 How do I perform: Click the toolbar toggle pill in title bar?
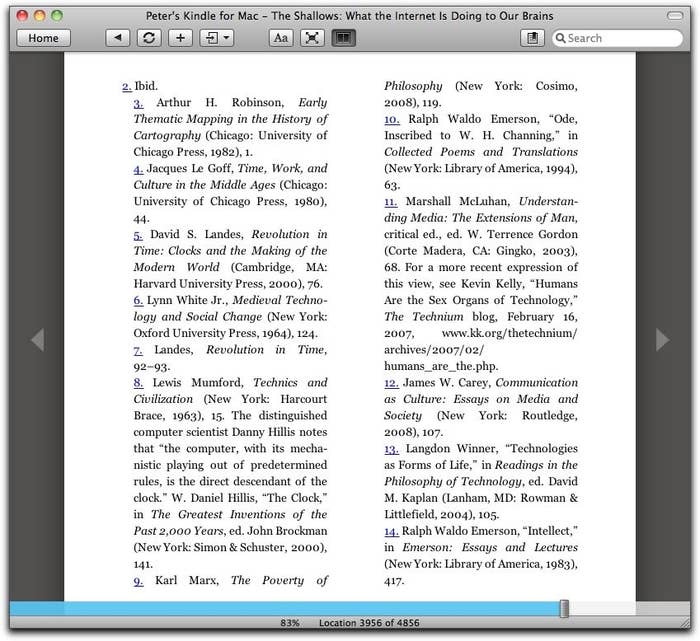click(675, 16)
